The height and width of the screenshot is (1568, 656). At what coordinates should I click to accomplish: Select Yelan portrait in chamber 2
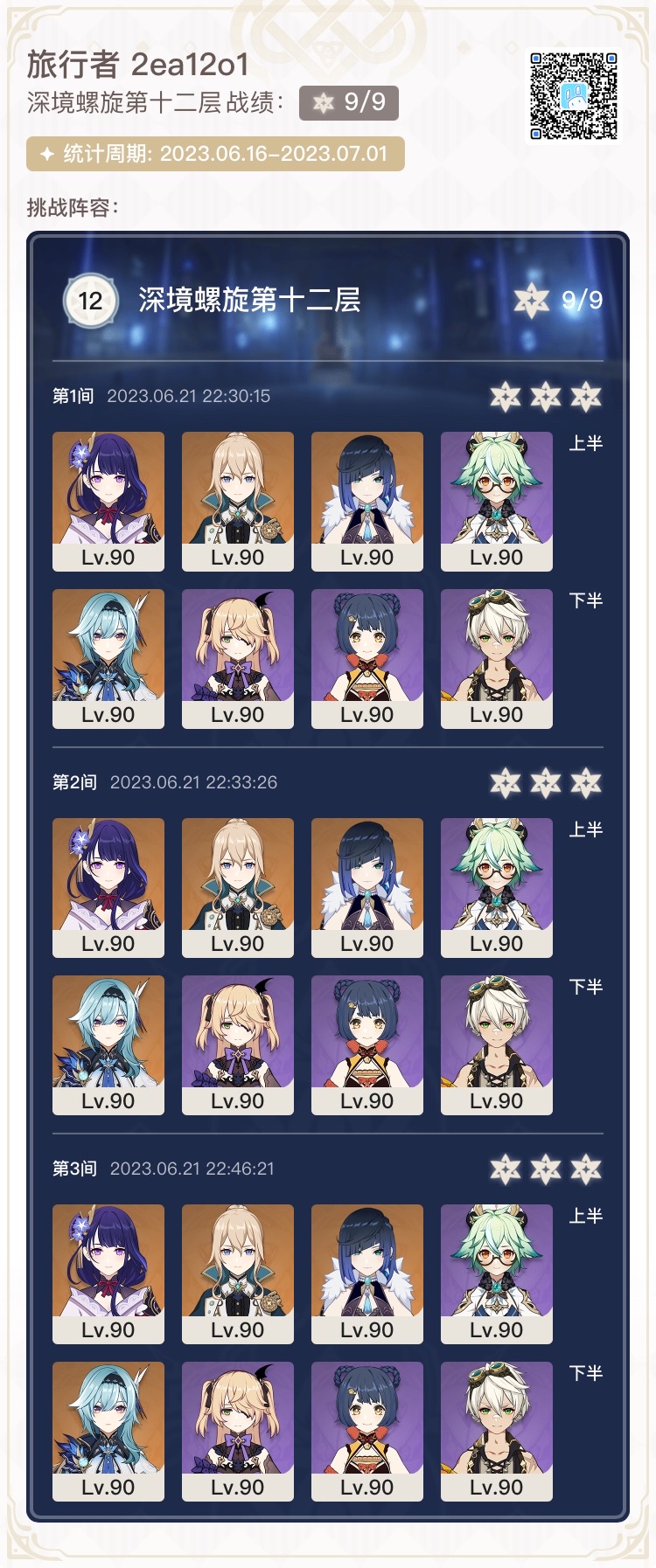[367, 888]
